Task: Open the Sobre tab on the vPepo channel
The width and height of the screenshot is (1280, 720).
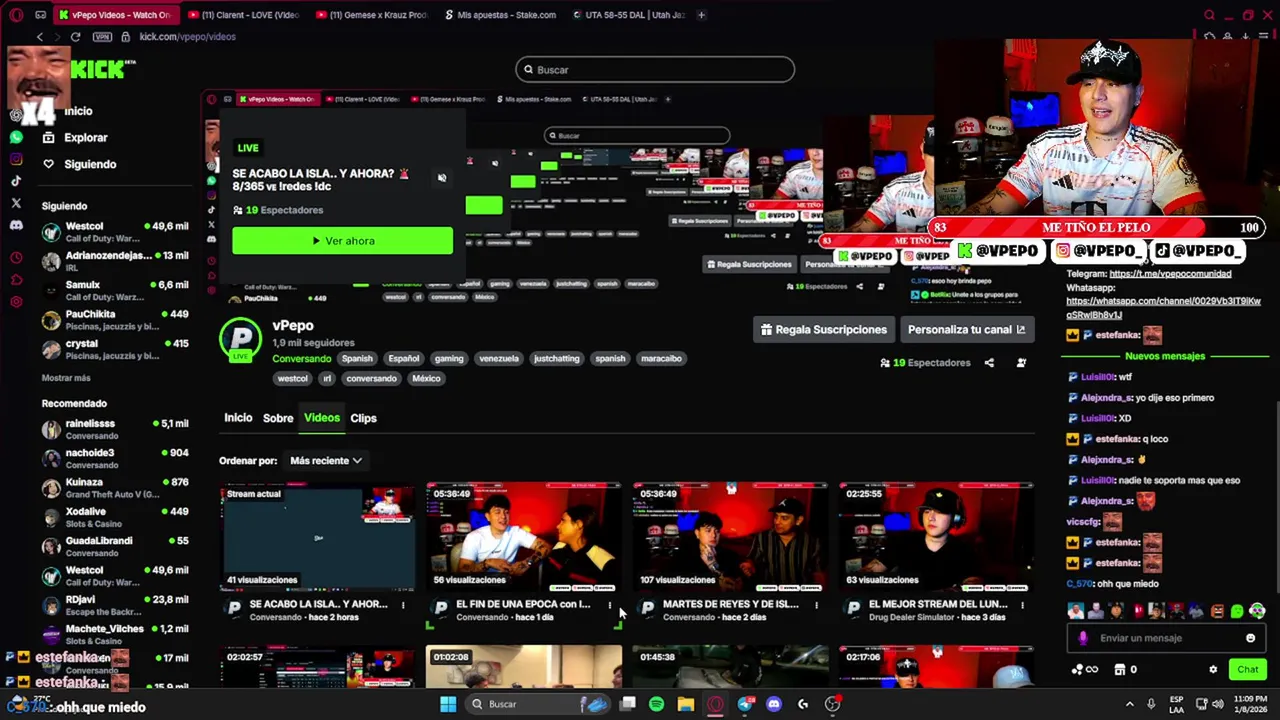Action: [278, 418]
